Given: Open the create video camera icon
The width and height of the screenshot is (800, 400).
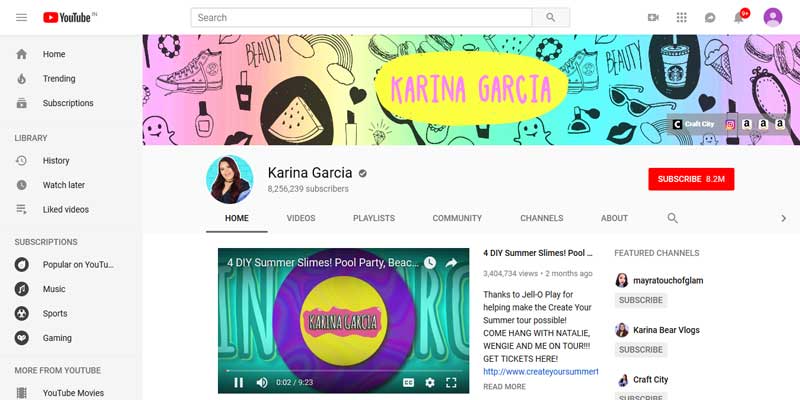Looking at the screenshot, I should 653,17.
